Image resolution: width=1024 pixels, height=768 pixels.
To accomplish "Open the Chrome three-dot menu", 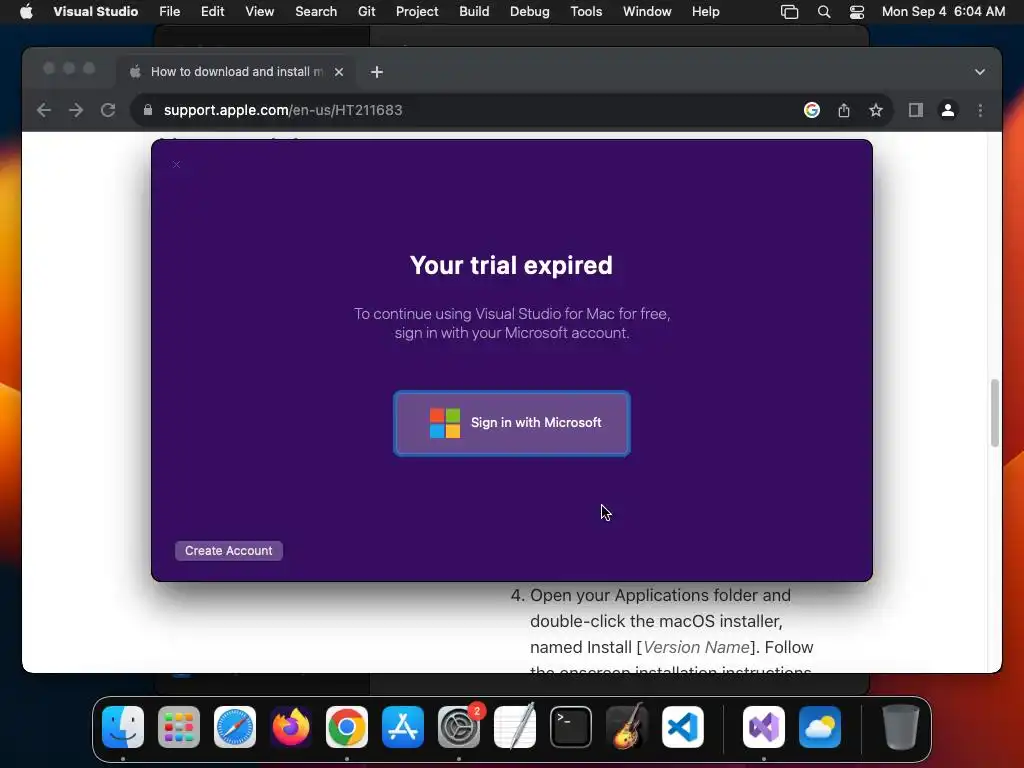I will (980, 110).
